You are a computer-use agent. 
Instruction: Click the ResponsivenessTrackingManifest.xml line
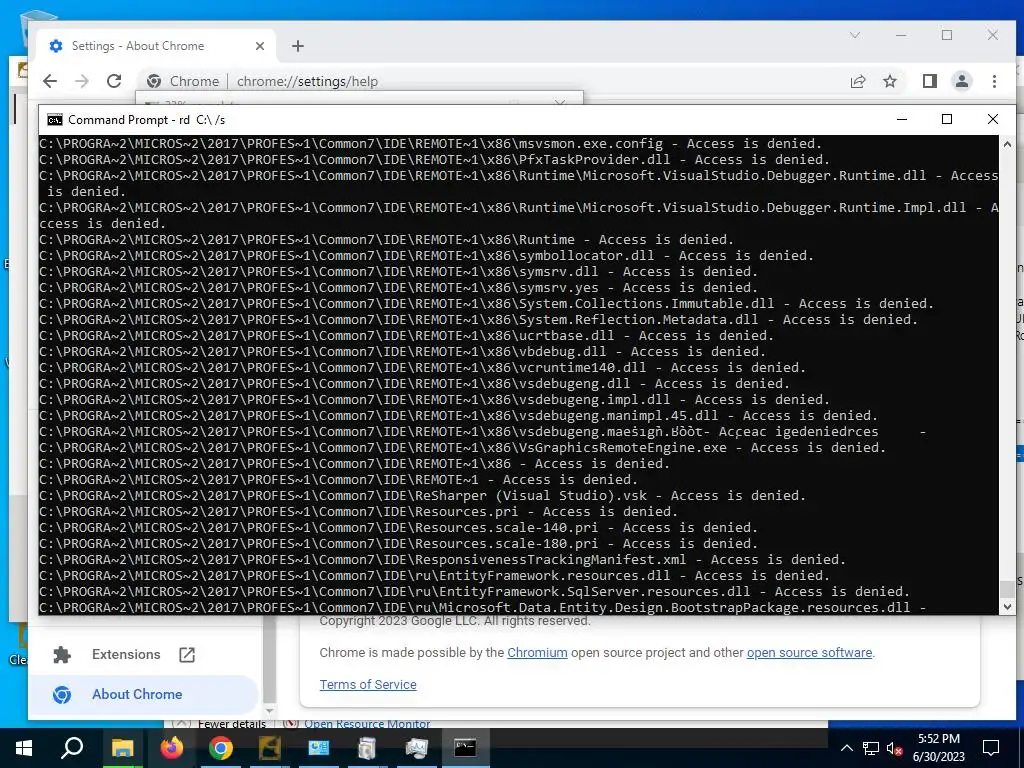(x=442, y=560)
